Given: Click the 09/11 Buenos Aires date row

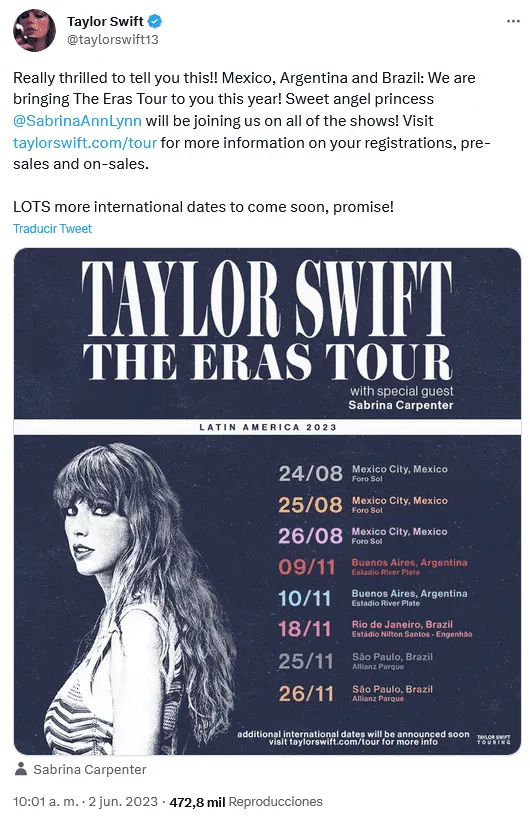Looking at the screenshot, I should coord(373,566).
